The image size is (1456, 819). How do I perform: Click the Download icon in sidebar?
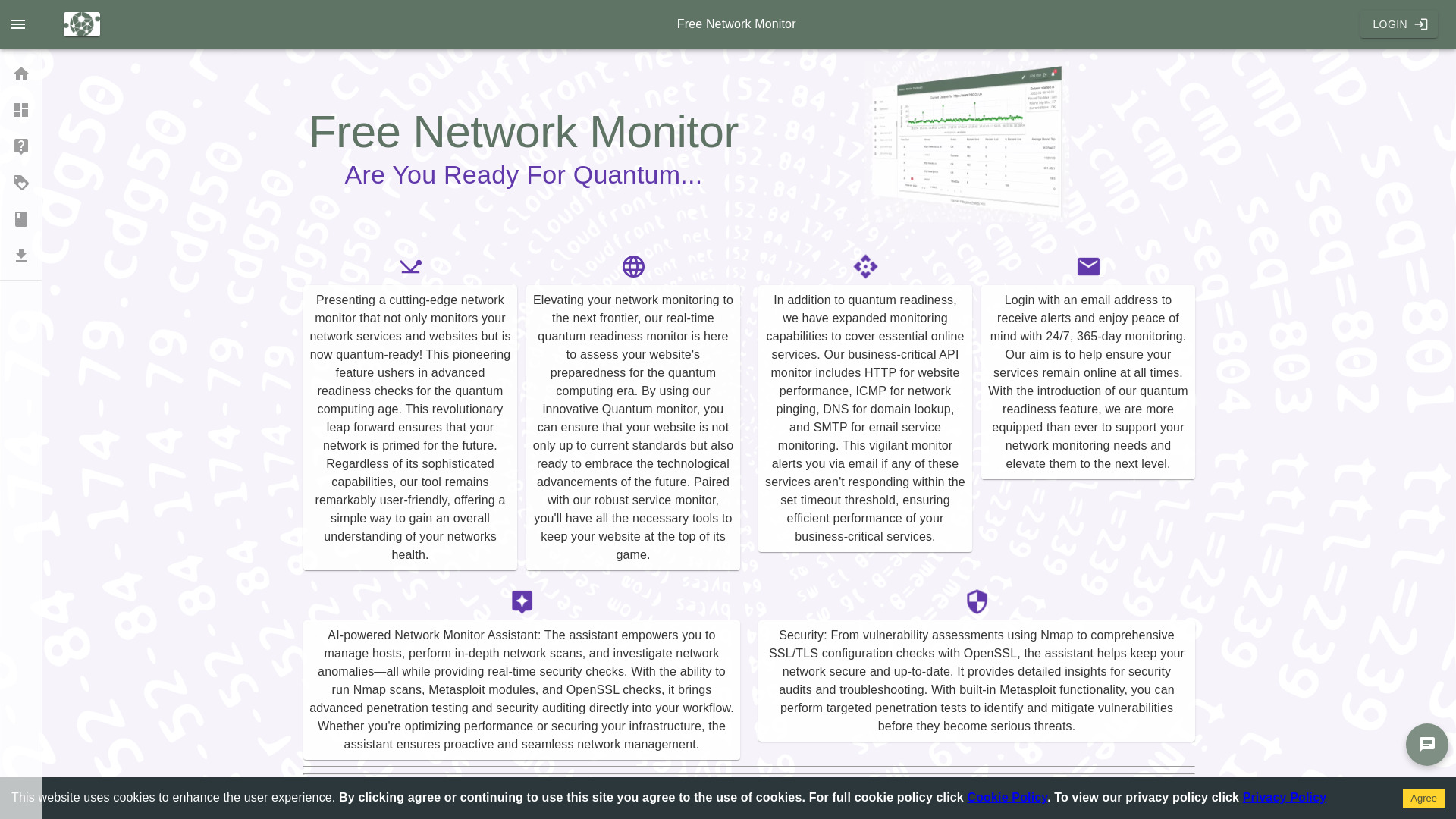21,255
